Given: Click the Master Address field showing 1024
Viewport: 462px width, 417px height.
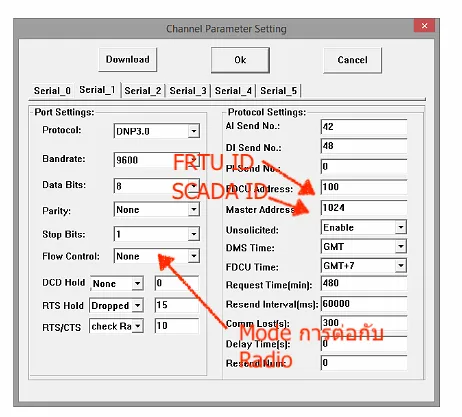Looking at the screenshot, I should tap(364, 208).
